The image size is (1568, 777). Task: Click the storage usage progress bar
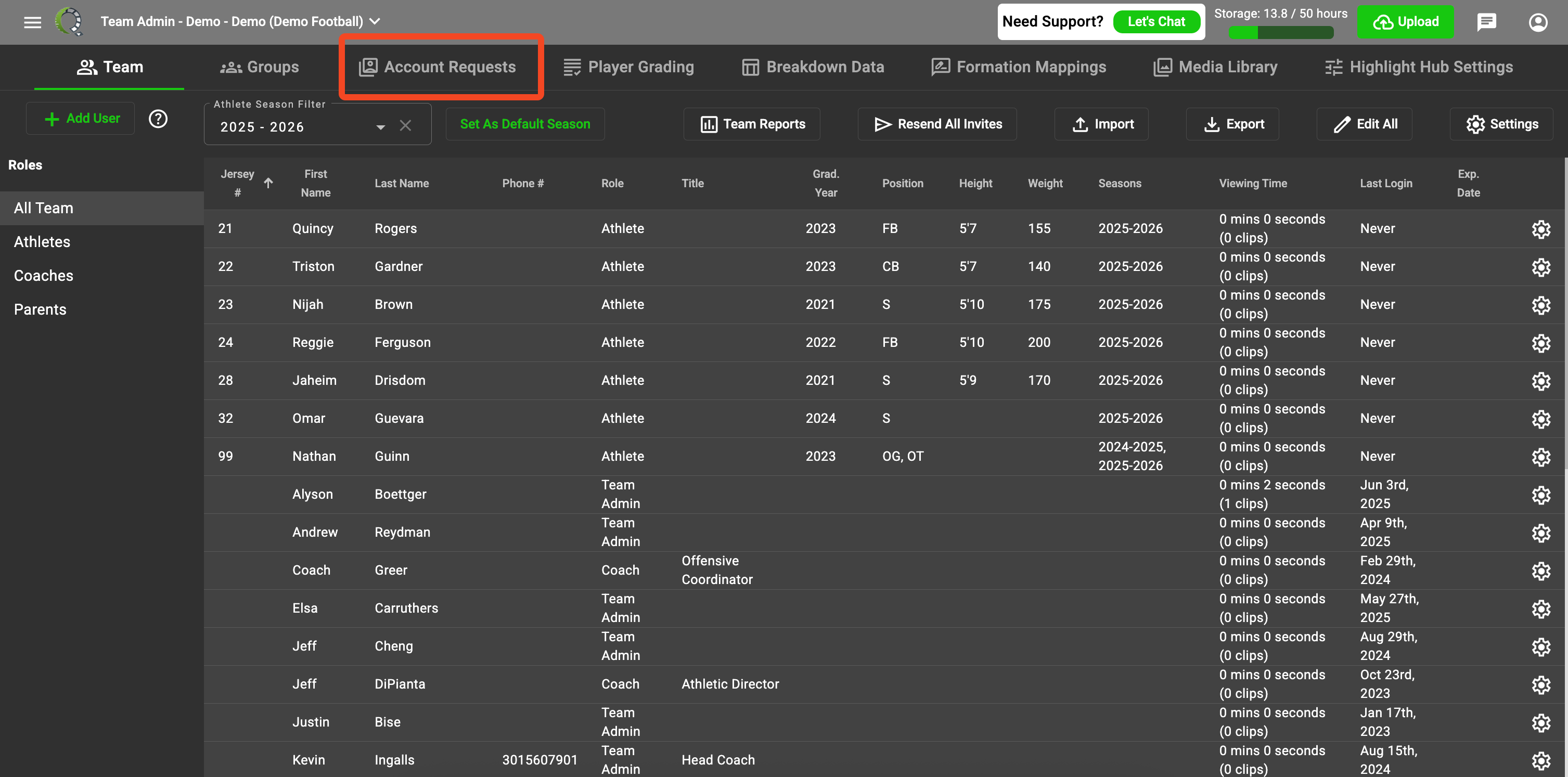1281,33
